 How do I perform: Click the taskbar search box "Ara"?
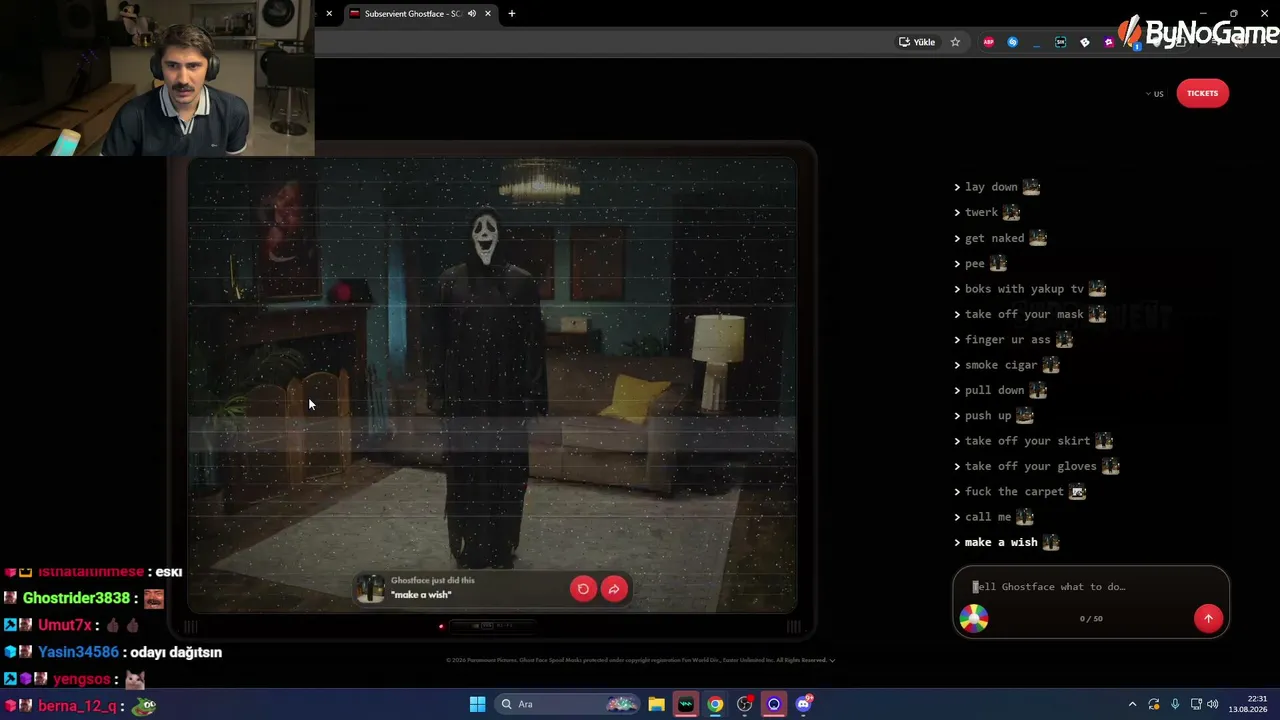click(x=568, y=704)
